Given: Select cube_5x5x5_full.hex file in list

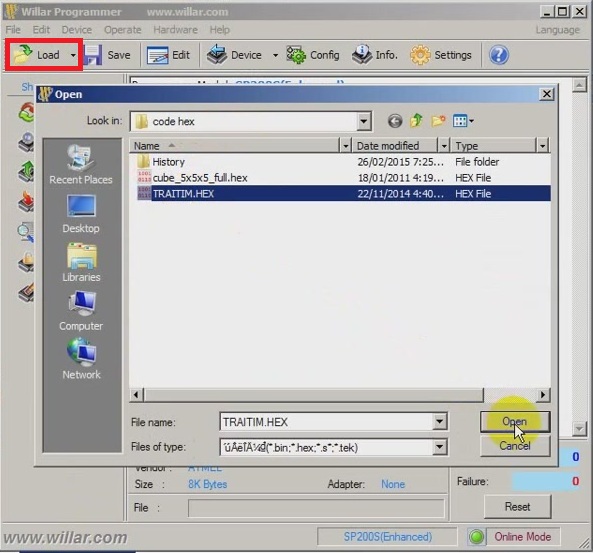Looking at the screenshot, I should click(200, 178).
